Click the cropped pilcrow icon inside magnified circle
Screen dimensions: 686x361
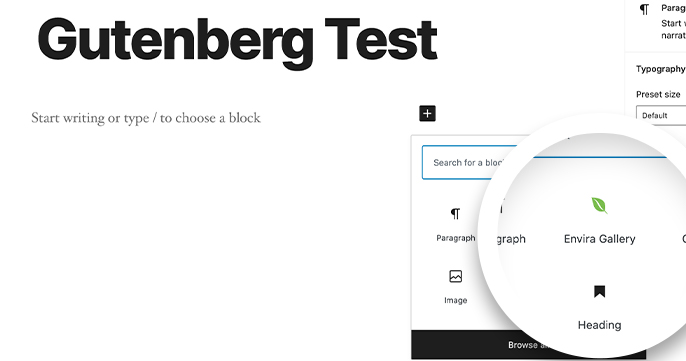coord(501,207)
